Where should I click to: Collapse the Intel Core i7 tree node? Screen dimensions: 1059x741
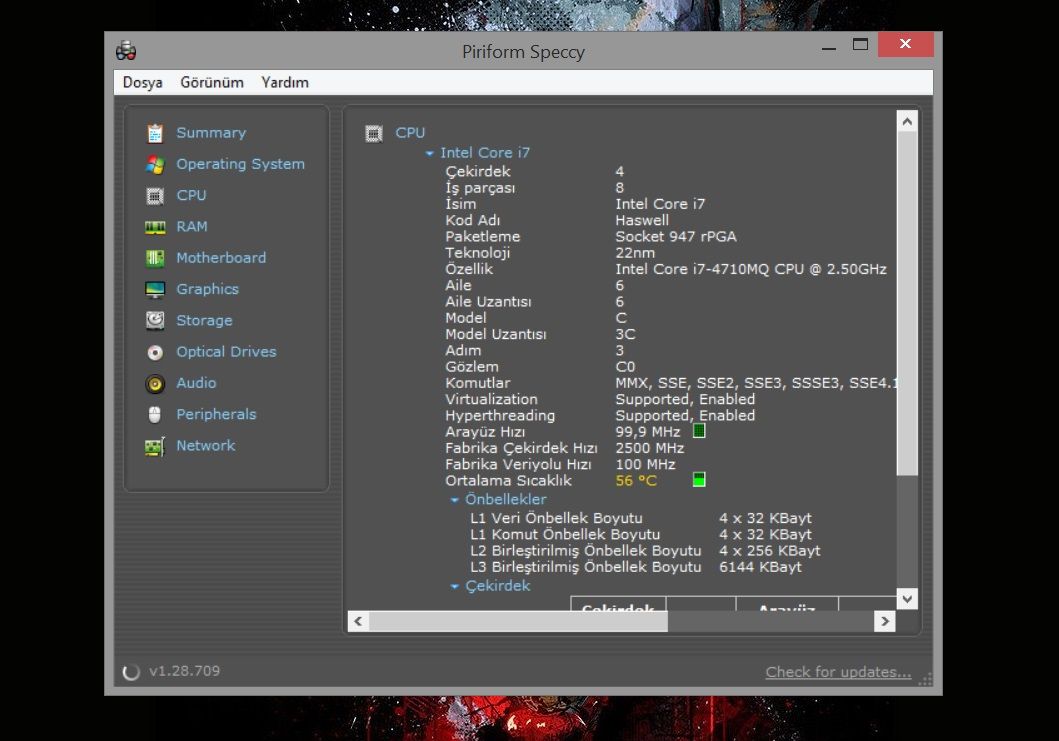click(x=430, y=153)
